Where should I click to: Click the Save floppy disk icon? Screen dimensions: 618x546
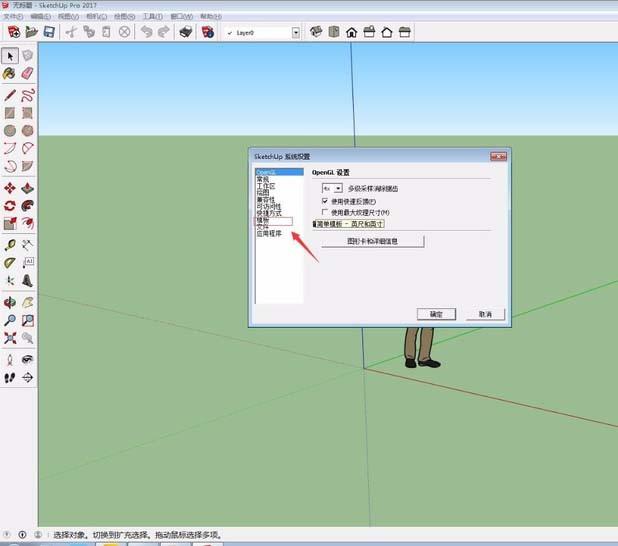[x=48, y=32]
